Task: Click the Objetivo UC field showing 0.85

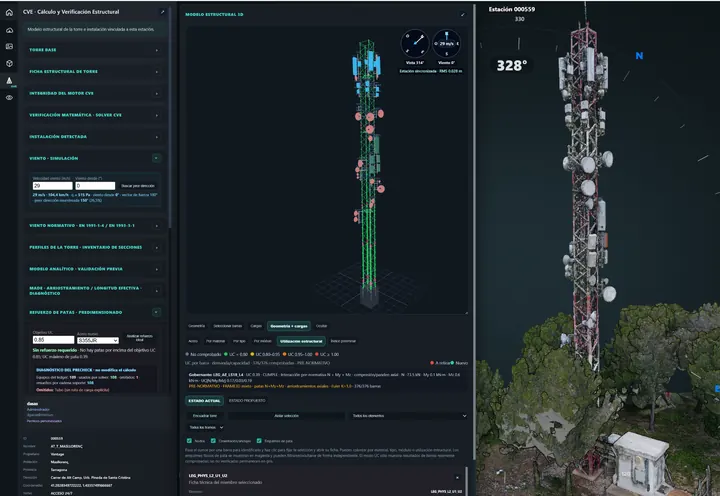Action: 53,340
